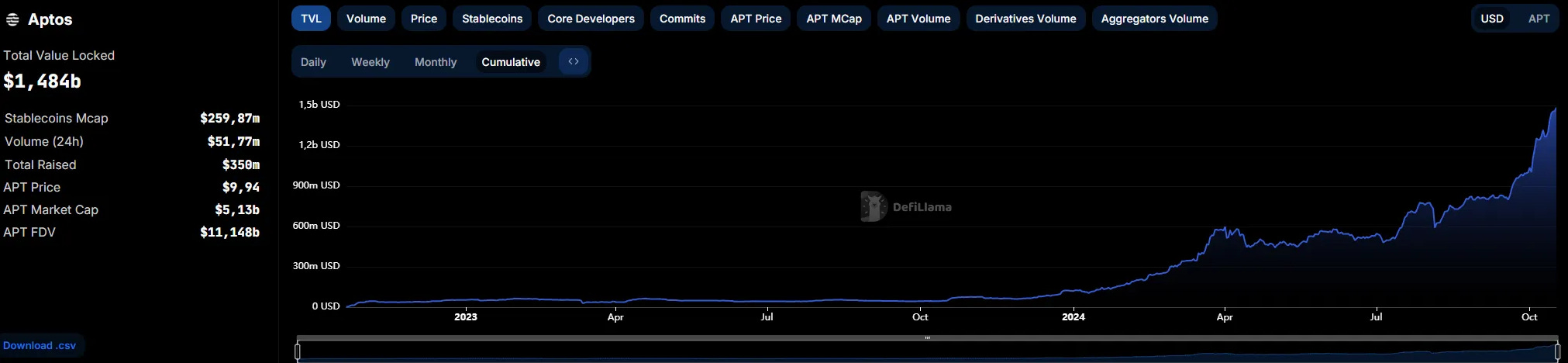Click the APT Market Cap value $5,13b
Image resolution: width=1568 pixels, height=363 pixels.
pyautogui.click(x=237, y=209)
